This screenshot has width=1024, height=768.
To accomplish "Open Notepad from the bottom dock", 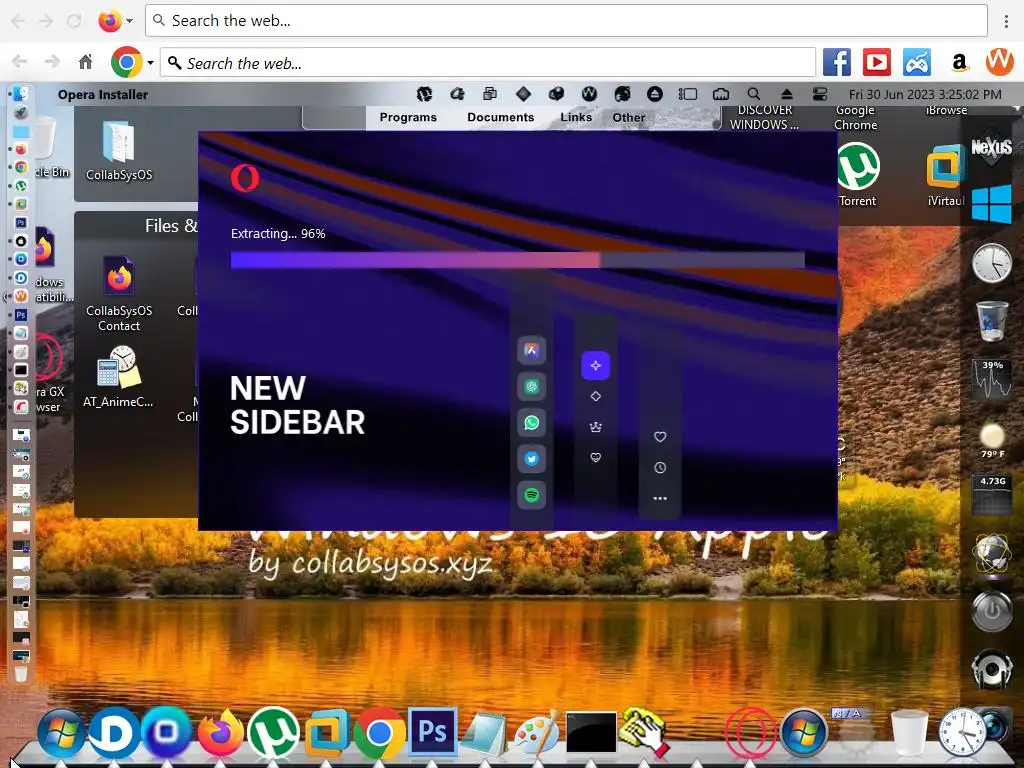I will pos(484,732).
